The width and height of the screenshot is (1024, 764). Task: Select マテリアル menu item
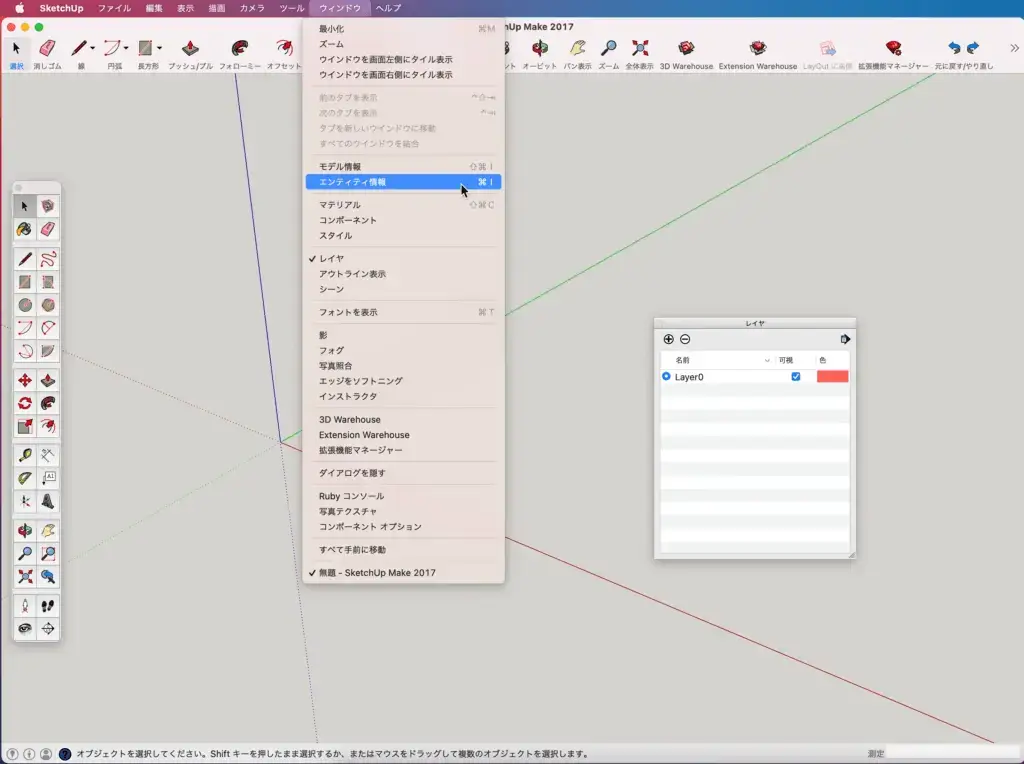coord(403,205)
